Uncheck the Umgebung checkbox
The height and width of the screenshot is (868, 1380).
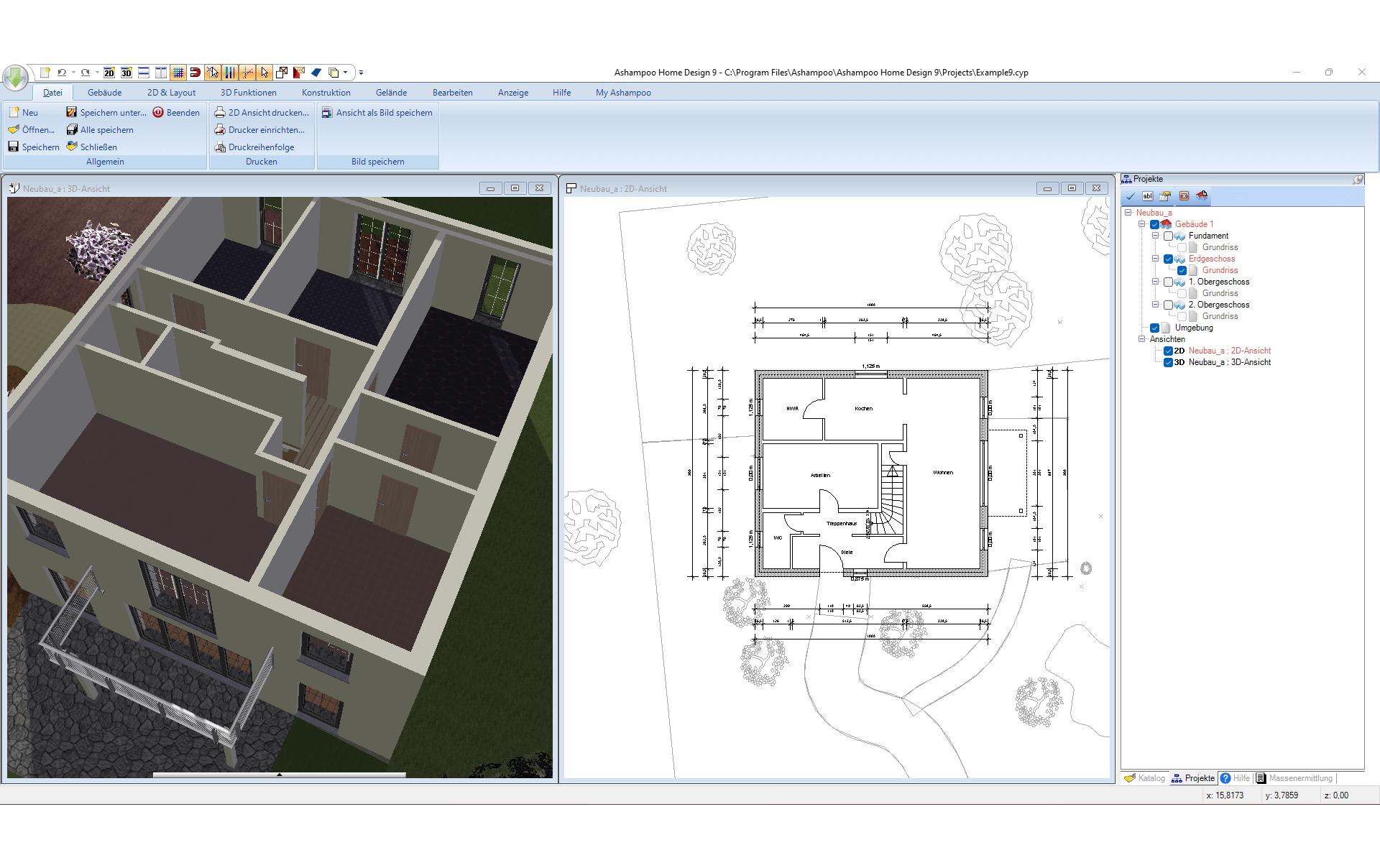[1155, 328]
